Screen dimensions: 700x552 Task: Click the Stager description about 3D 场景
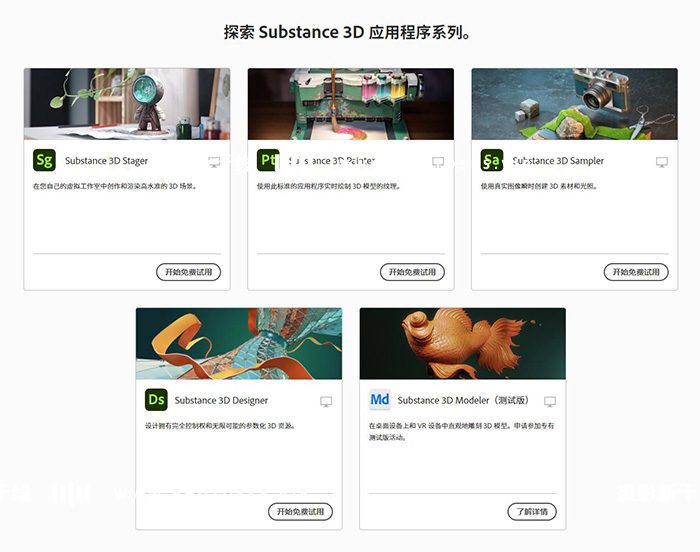(x=115, y=186)
